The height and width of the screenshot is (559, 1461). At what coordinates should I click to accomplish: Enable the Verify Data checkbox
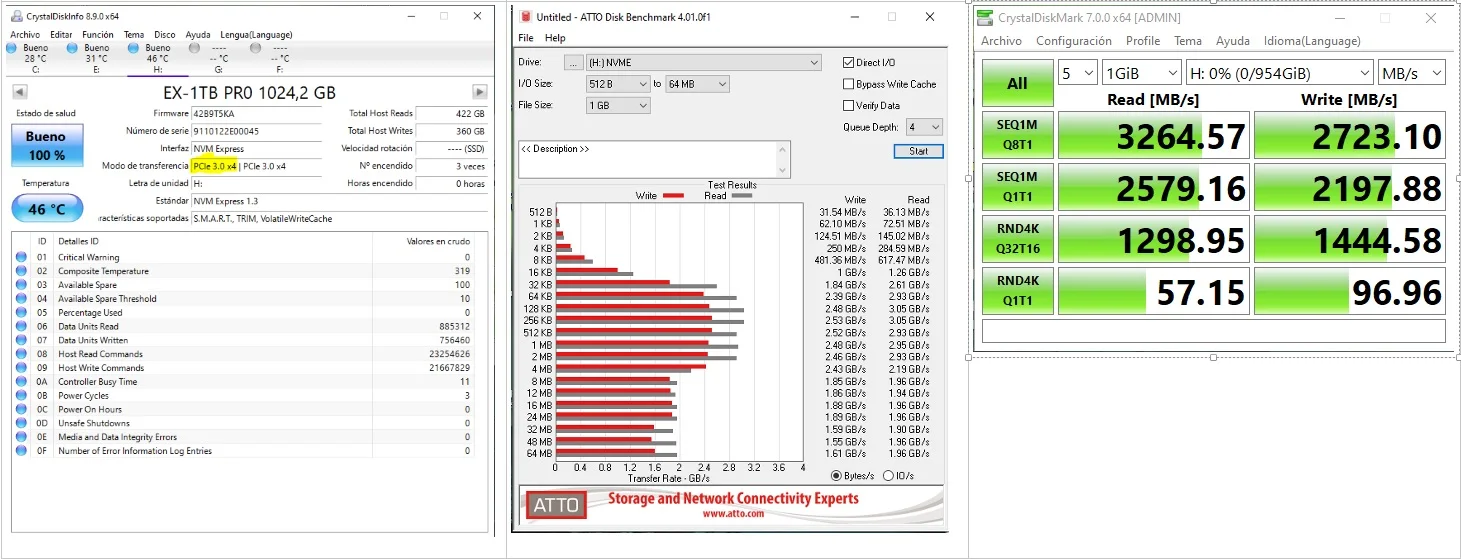tap(848, 105)
